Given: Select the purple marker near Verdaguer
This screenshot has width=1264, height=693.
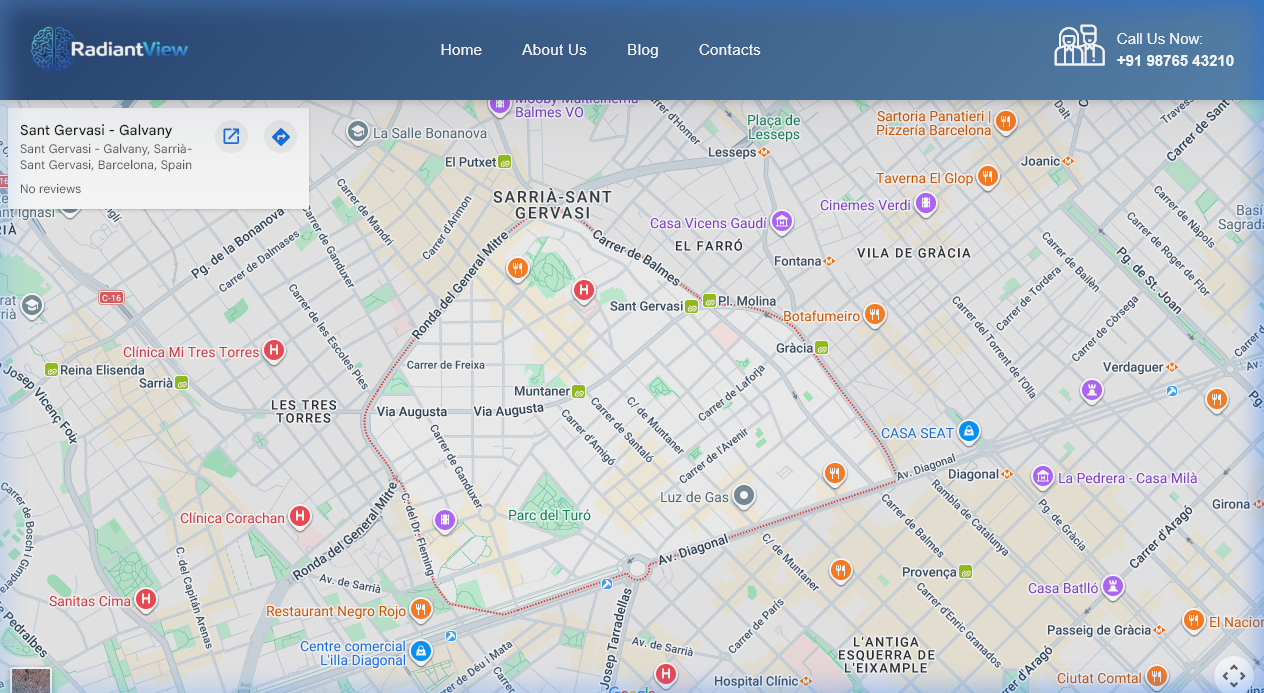Looking at the screenshot, I should (x=1091, y=391).
